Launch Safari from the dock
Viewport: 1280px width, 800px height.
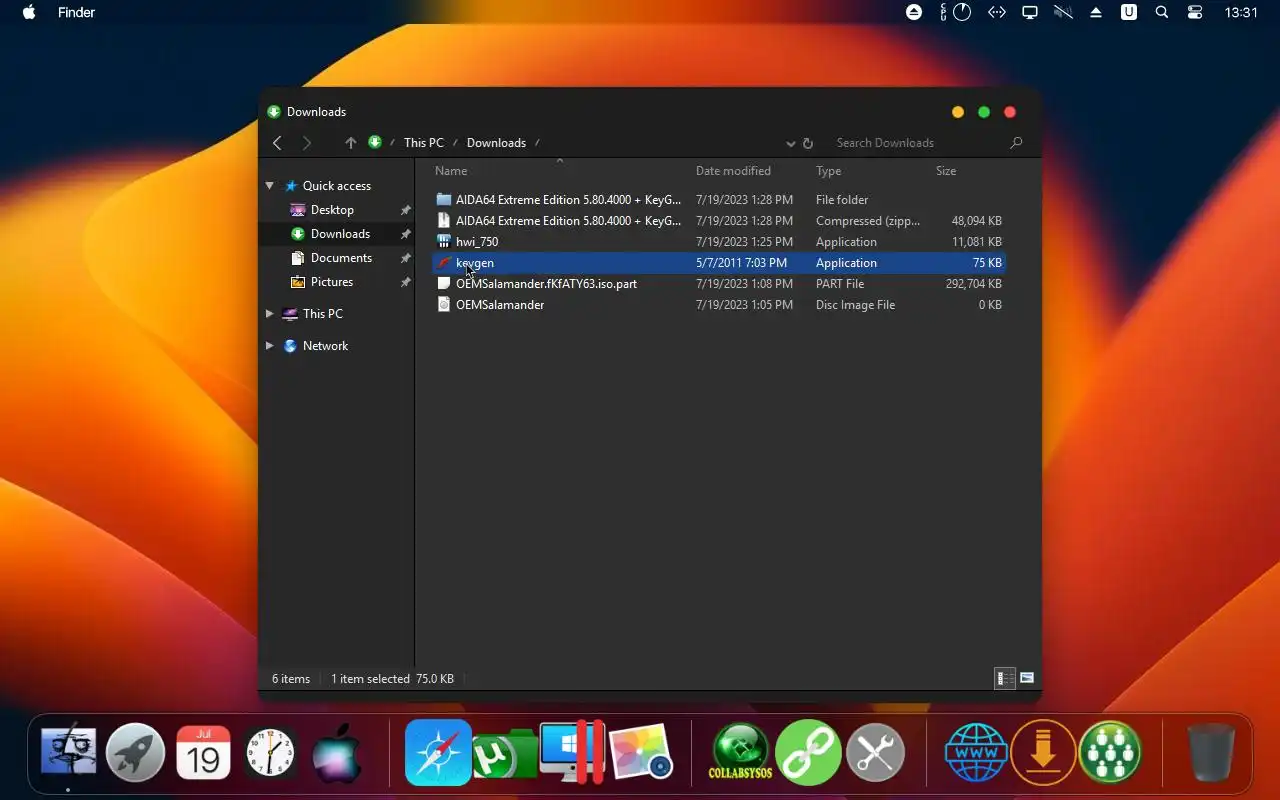click(438, 752)
